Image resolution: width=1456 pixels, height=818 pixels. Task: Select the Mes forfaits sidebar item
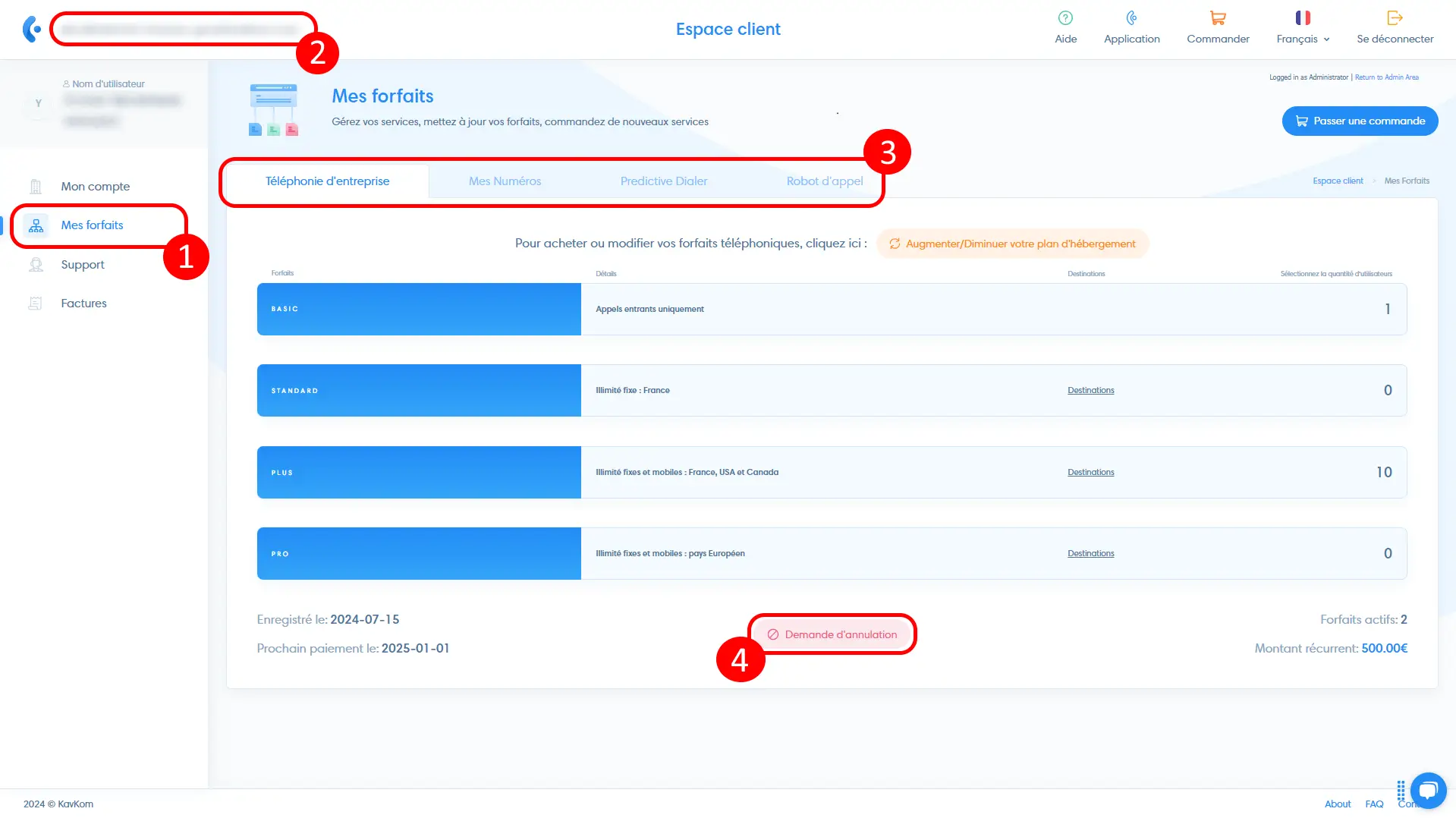pyautogui.click(x=92, y=225)
